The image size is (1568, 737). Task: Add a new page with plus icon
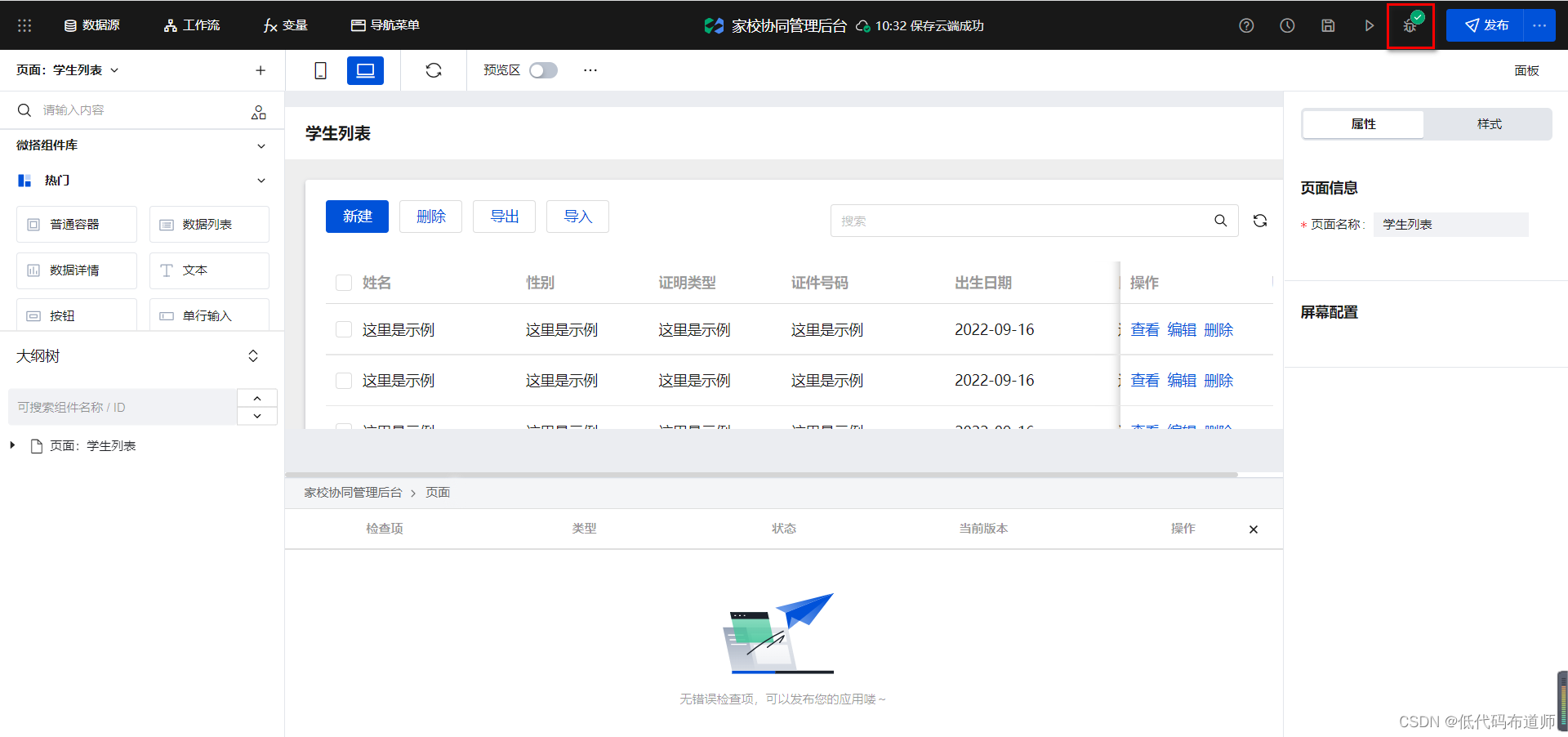[x=261, y=70]
